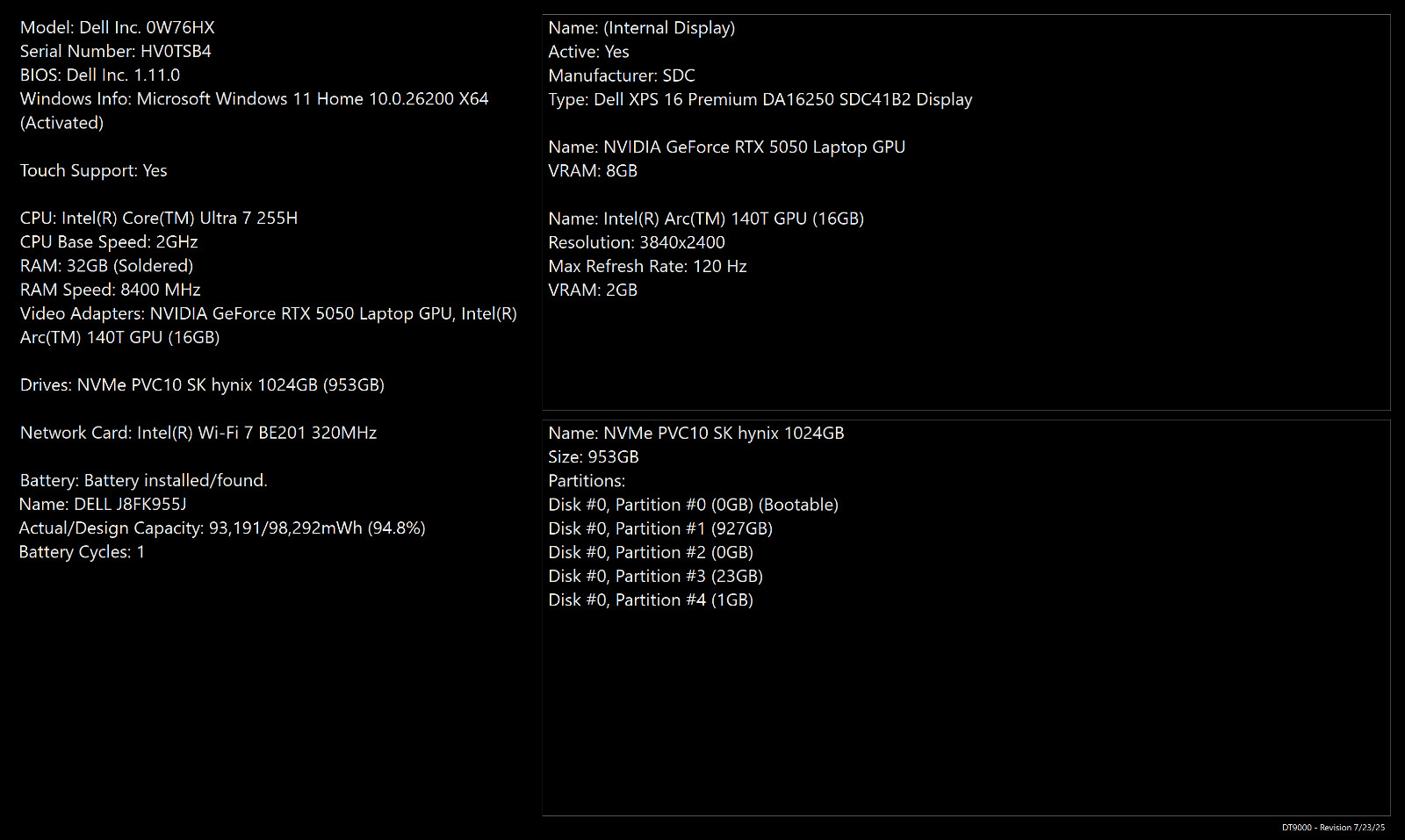1405x840 pixels.
Task: Select the Video Adapters entry
Action: [269, 325]
